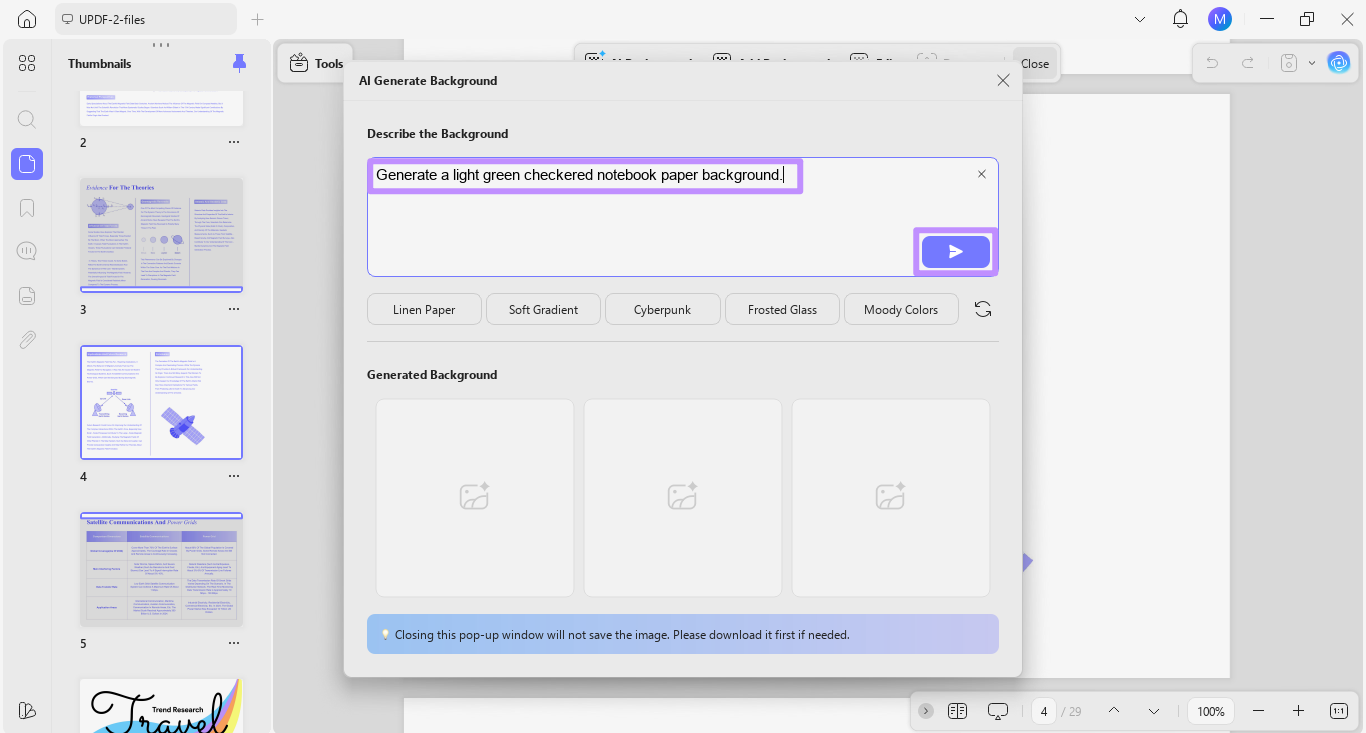
Task: Choose the Soft Gradient preset
Action: tap(543, 309)
